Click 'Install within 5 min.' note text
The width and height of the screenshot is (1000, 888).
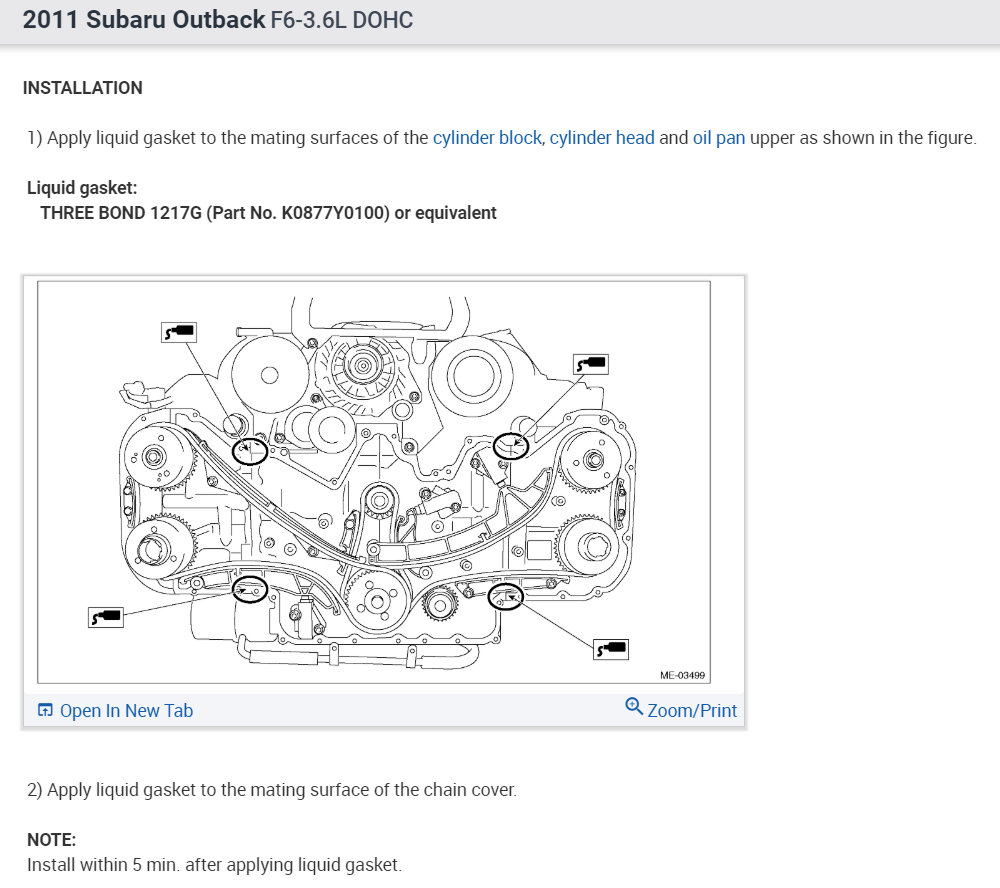coord(214,865)
